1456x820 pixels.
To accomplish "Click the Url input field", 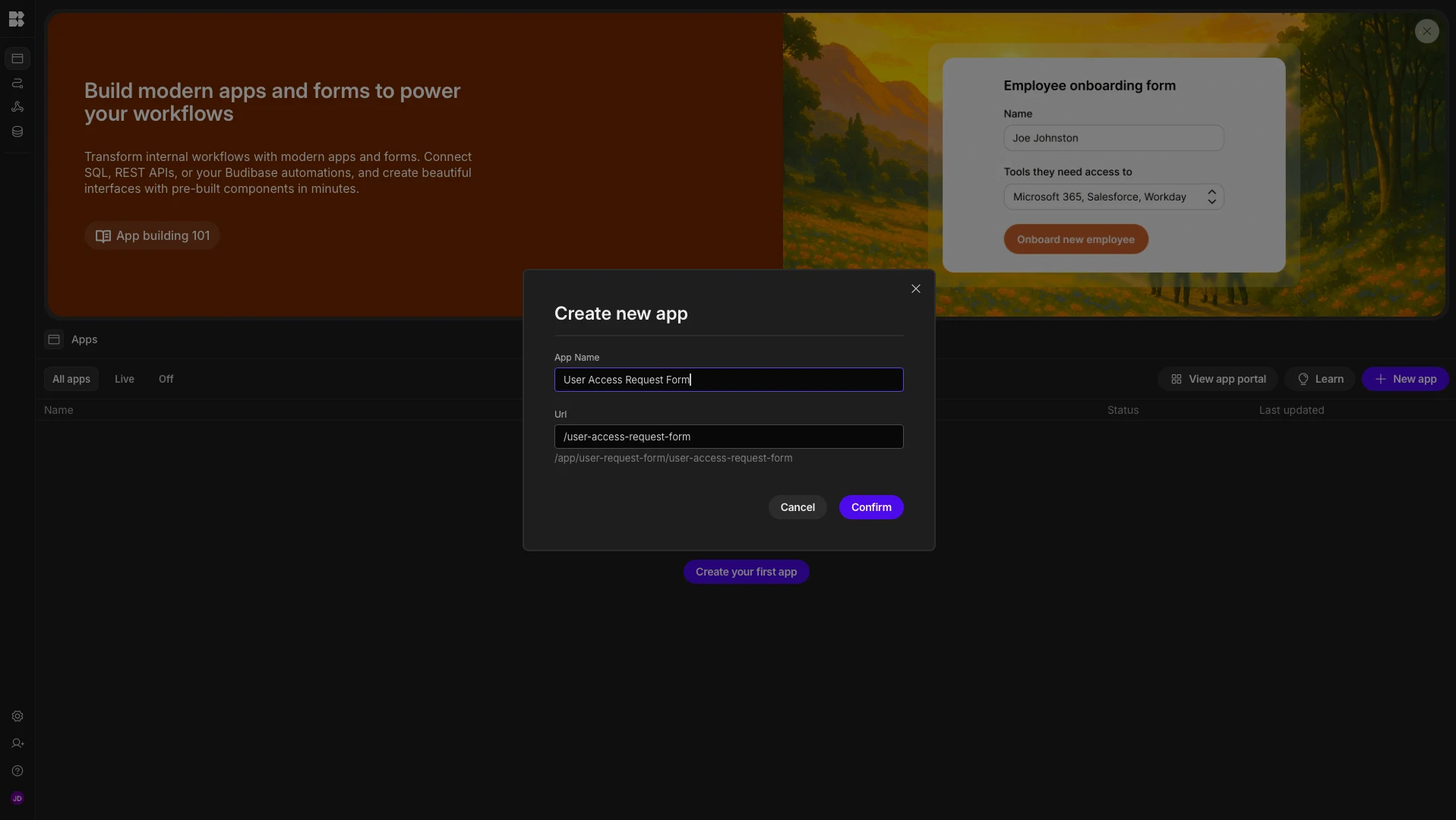I will (728, 437).
